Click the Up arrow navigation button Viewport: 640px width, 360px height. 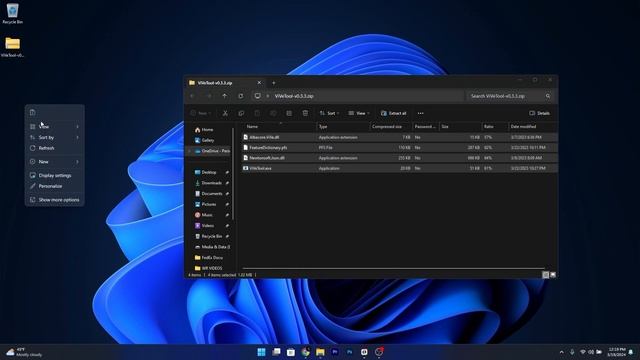[x=224, y=96]
